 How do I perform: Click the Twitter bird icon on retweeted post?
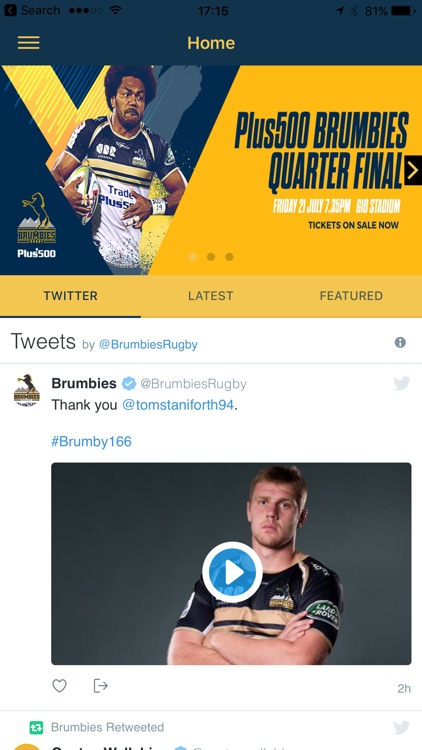point(402,728)
